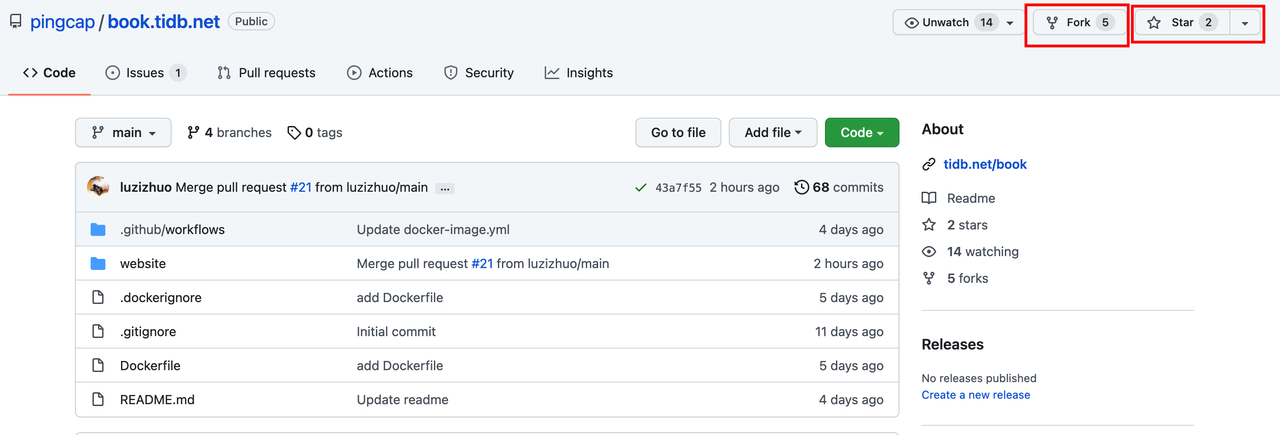
Task: Open the main branch selector dropdown
Action: tap(124, 132)
